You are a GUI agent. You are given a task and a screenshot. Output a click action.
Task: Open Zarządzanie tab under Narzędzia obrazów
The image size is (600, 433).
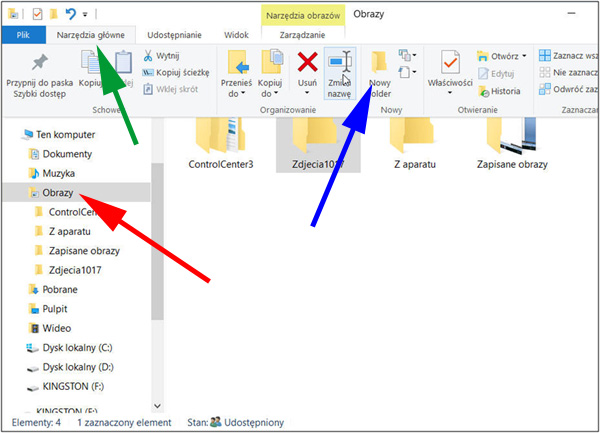302,35
